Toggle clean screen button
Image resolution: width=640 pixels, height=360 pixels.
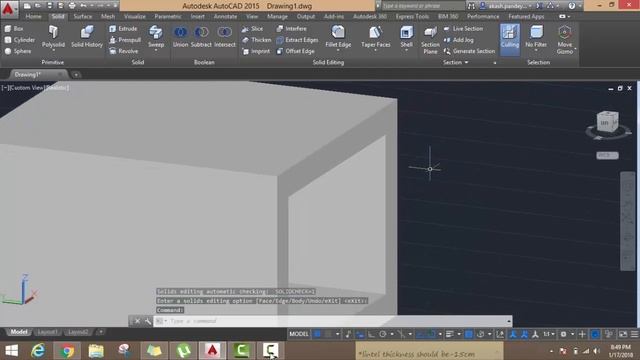[x=623, y=334]
